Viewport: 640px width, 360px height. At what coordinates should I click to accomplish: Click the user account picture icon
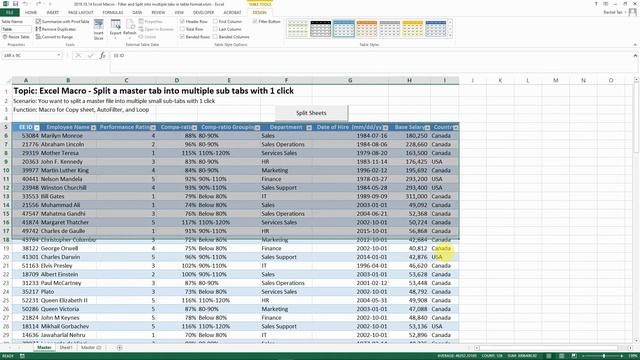632,12
